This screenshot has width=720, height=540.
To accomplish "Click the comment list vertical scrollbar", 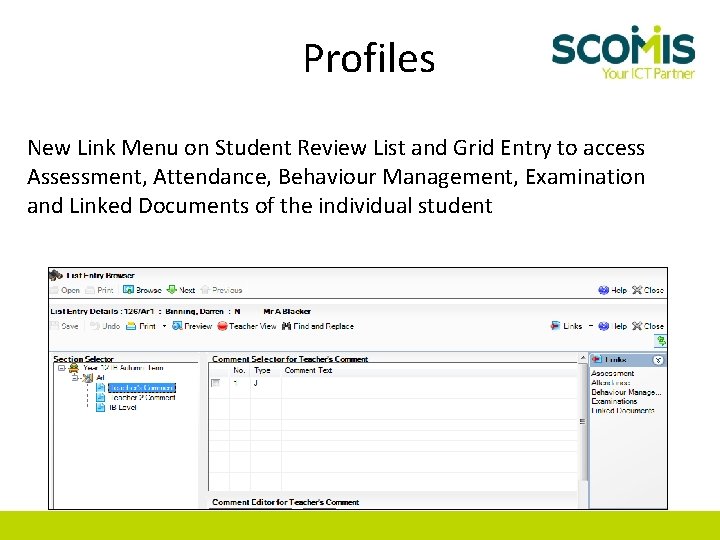I will coord(583,421).
